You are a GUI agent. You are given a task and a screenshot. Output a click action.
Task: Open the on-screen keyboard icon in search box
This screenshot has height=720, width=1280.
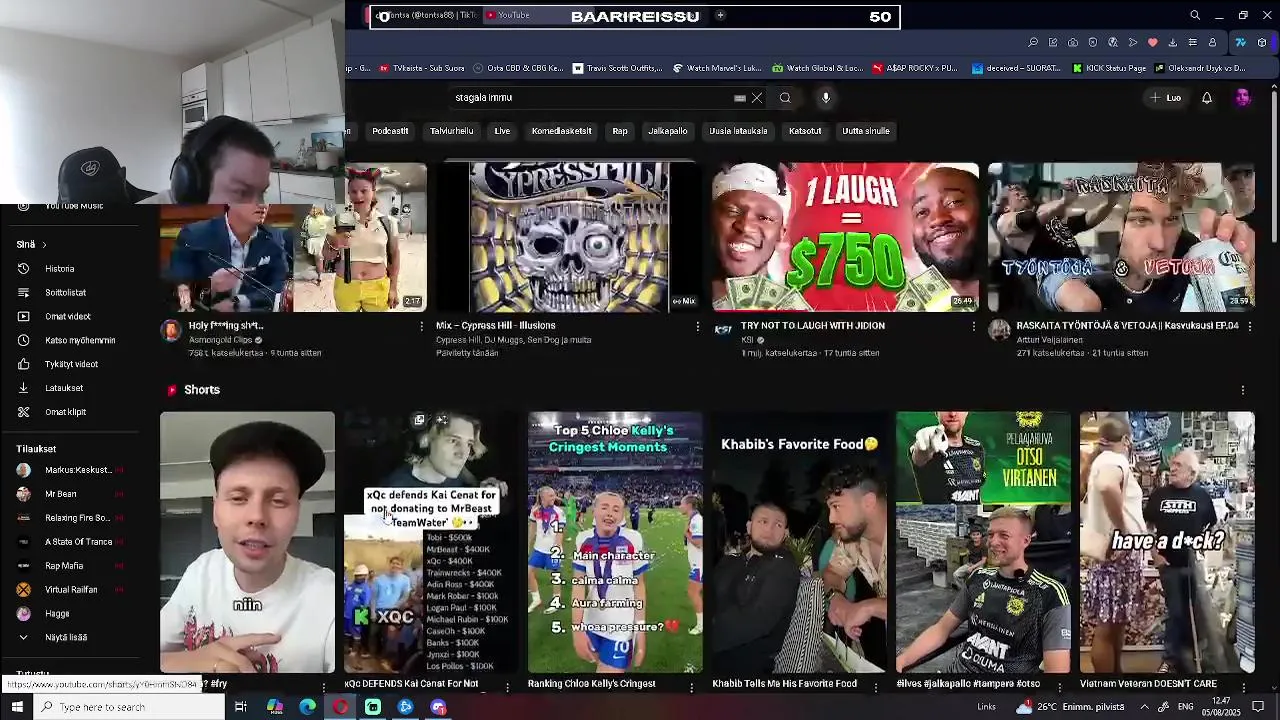[740, 98]
